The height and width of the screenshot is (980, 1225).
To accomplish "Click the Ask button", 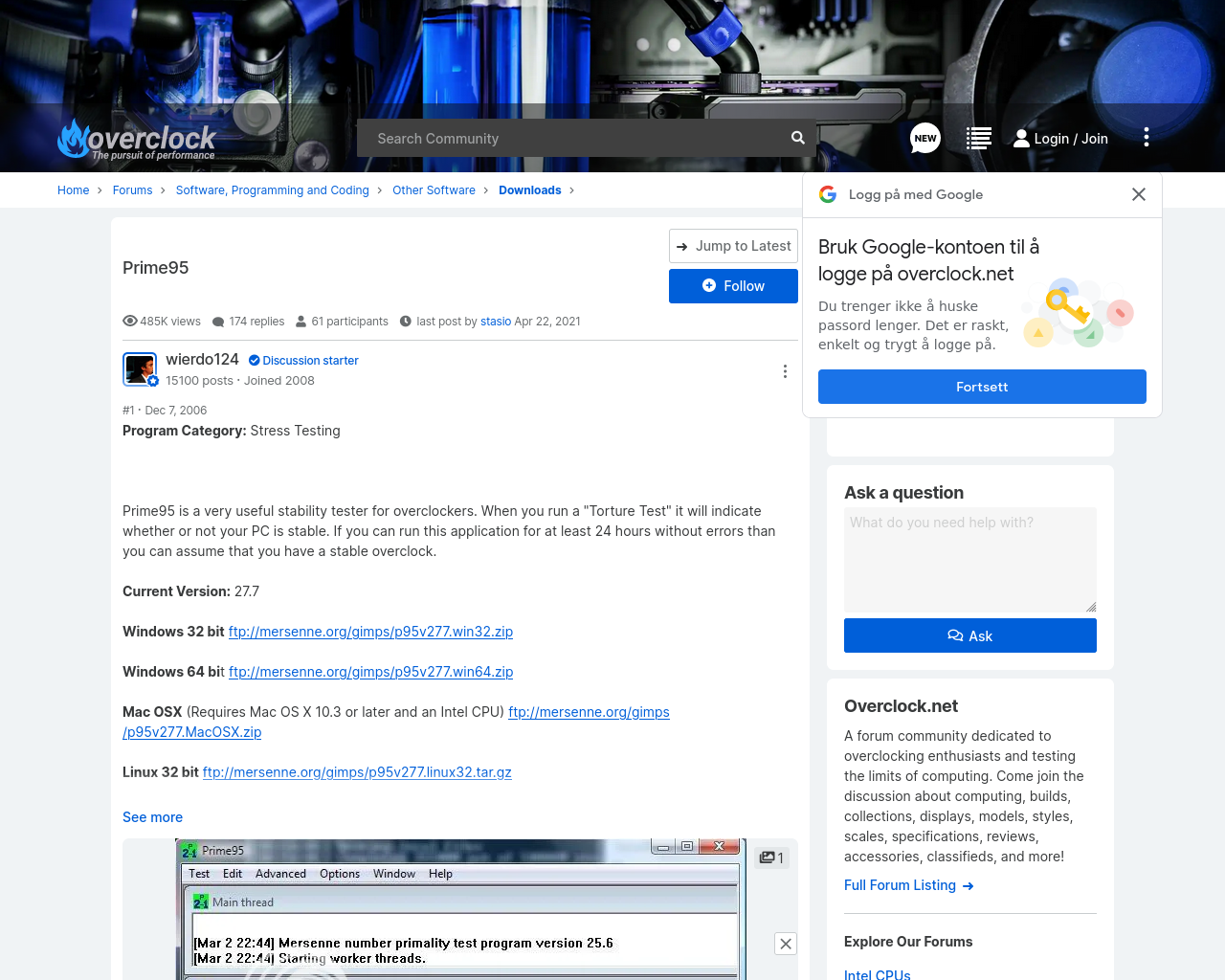I will point(970,635).
